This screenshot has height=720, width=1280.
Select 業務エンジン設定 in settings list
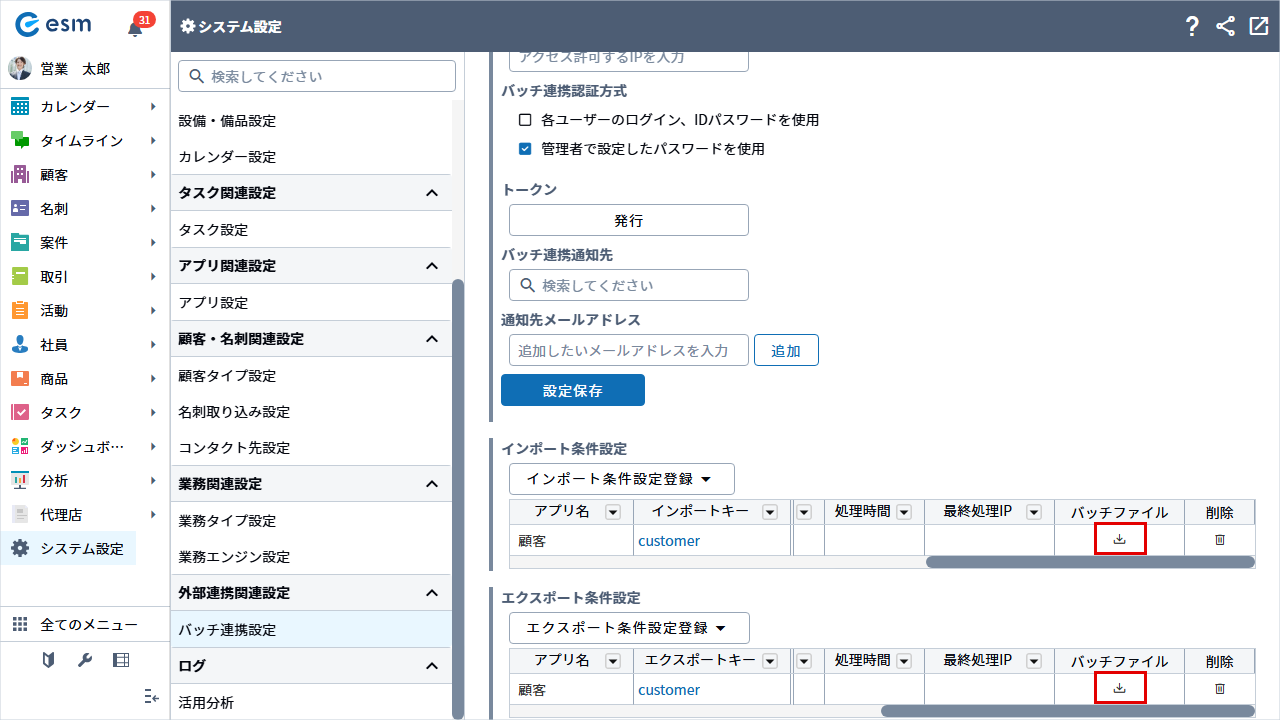point(234,557)
